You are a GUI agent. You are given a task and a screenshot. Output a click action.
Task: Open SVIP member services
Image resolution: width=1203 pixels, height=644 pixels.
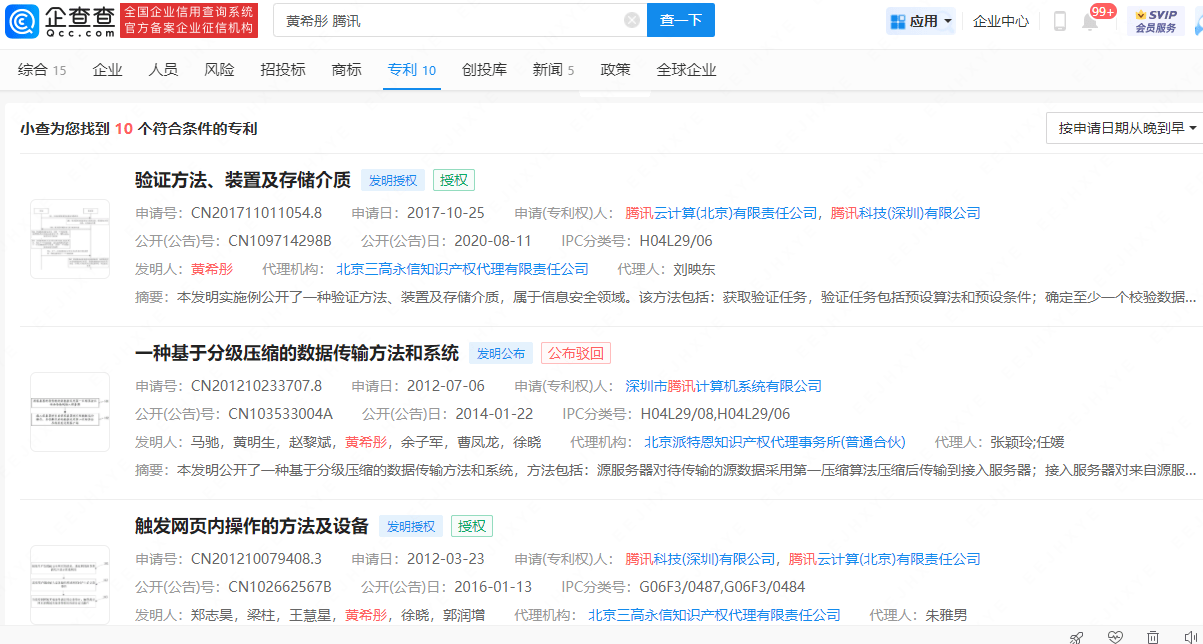click(x=1156, y=20)
